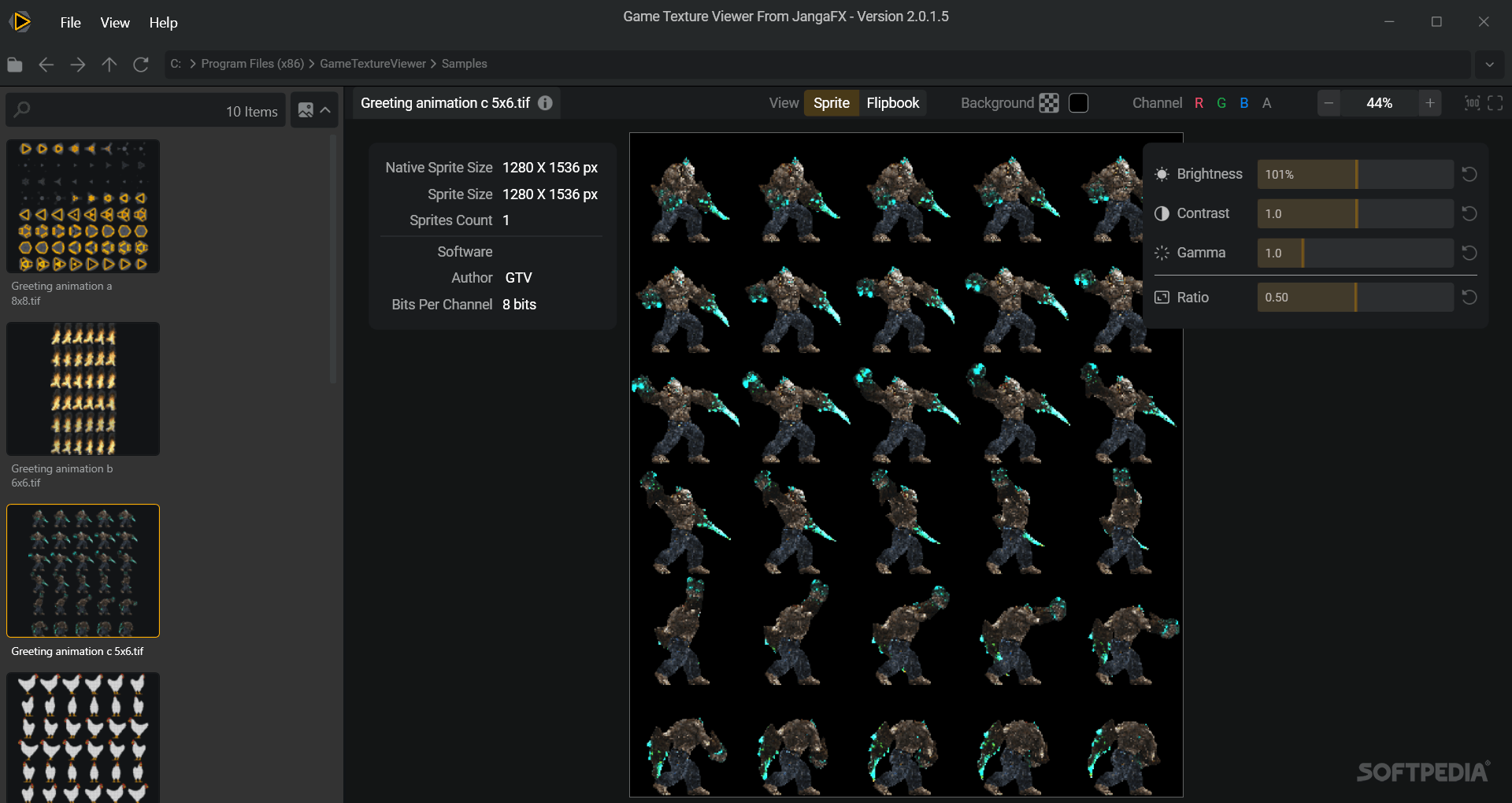Reset Ratio value
Screen dimensions: 1512x803
point(1469,297)
